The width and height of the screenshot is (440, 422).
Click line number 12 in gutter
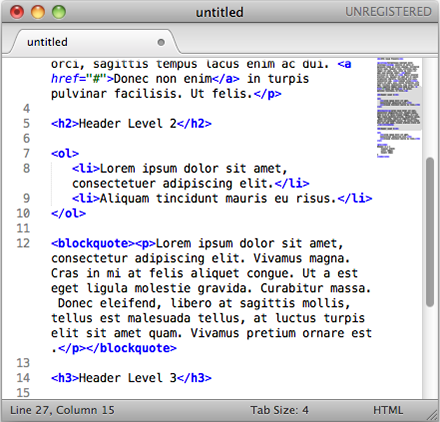pyautogui.click(x=23, y=243)
